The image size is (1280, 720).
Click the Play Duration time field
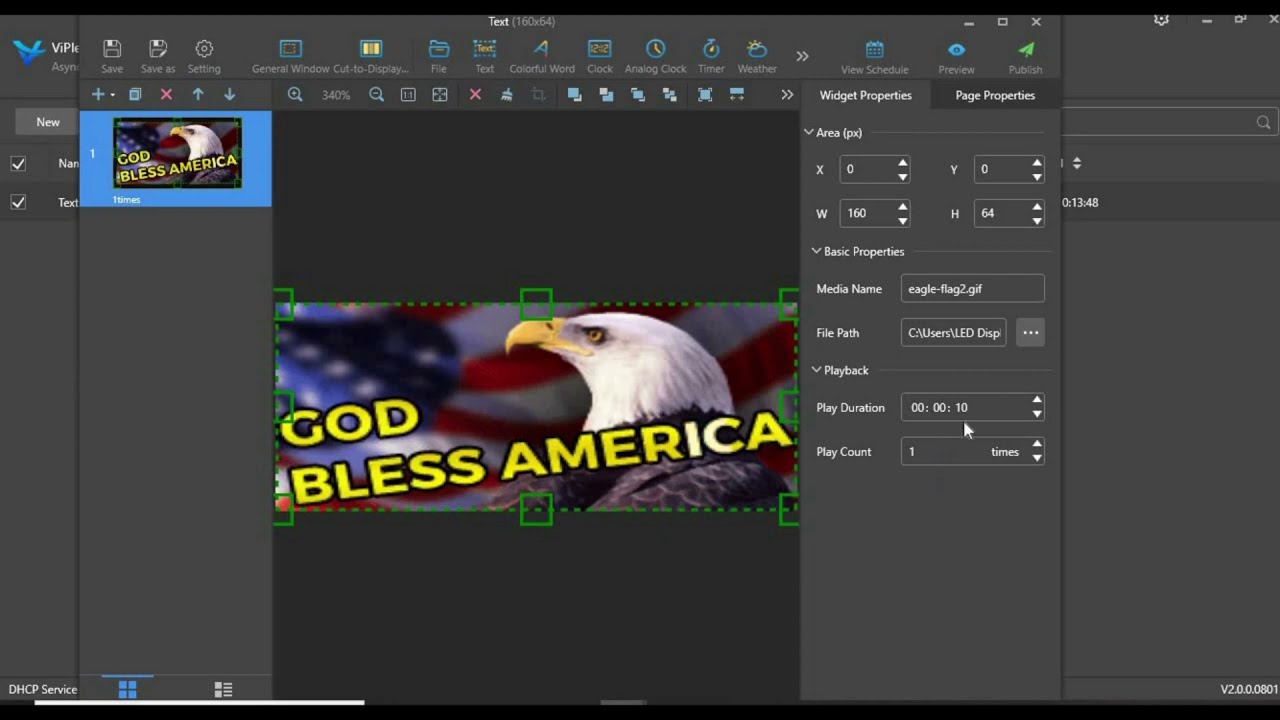tap(966, 408)
